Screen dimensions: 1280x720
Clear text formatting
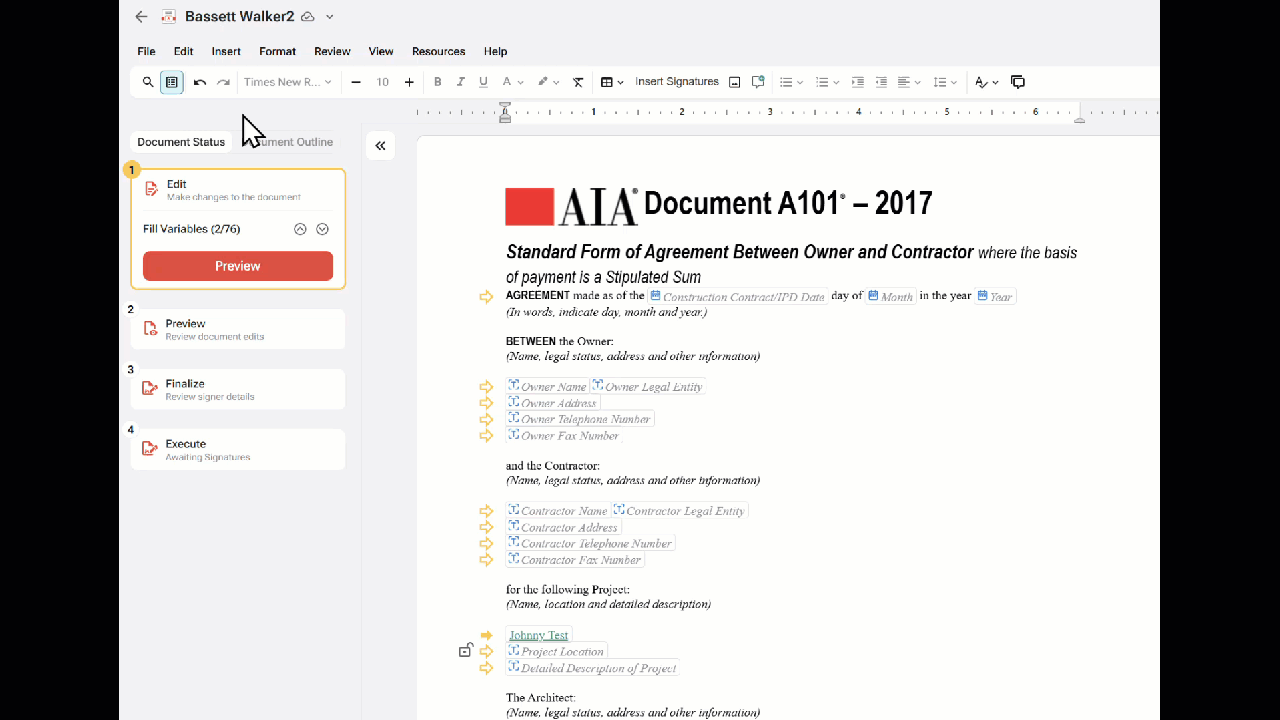(x=578, y=82)
